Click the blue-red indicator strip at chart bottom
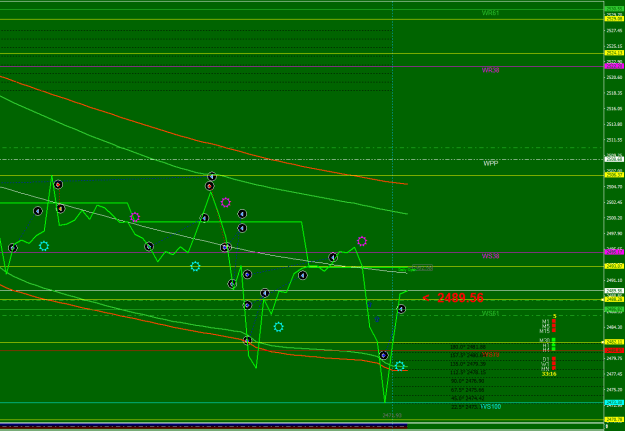This screenshot has height=431, width=625. pyautogui.click(x=204, y=426)
